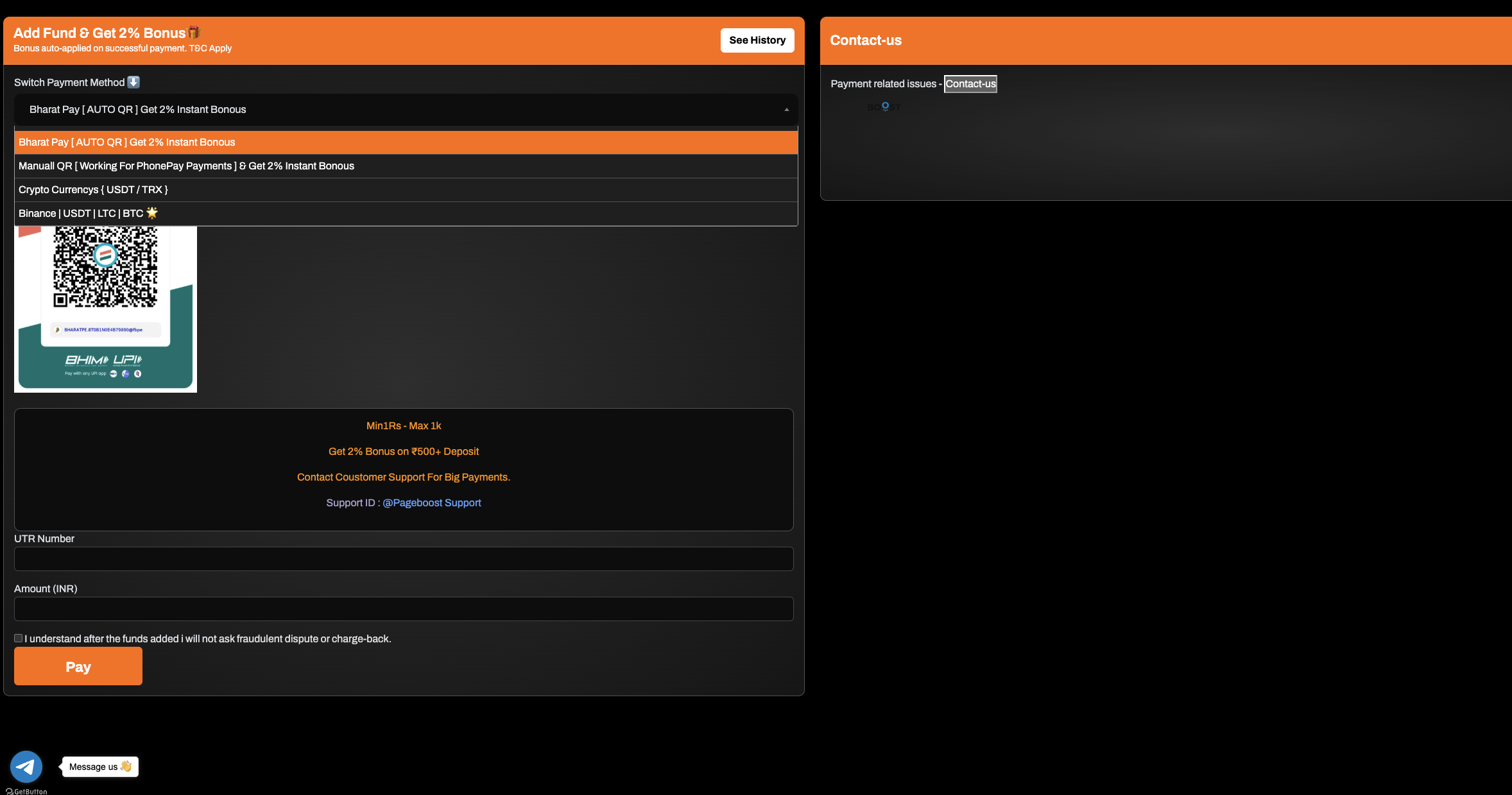Image resolution: width=1512 pixels, height=795 pixels.
Task: Enable the fraud dispute acknowledgment checkbox
Action: (18, 637)
